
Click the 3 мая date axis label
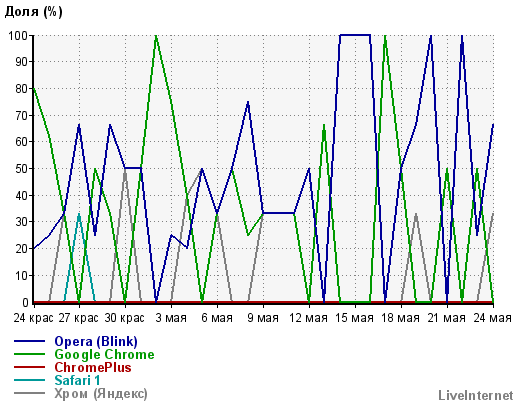pos(171,318)
